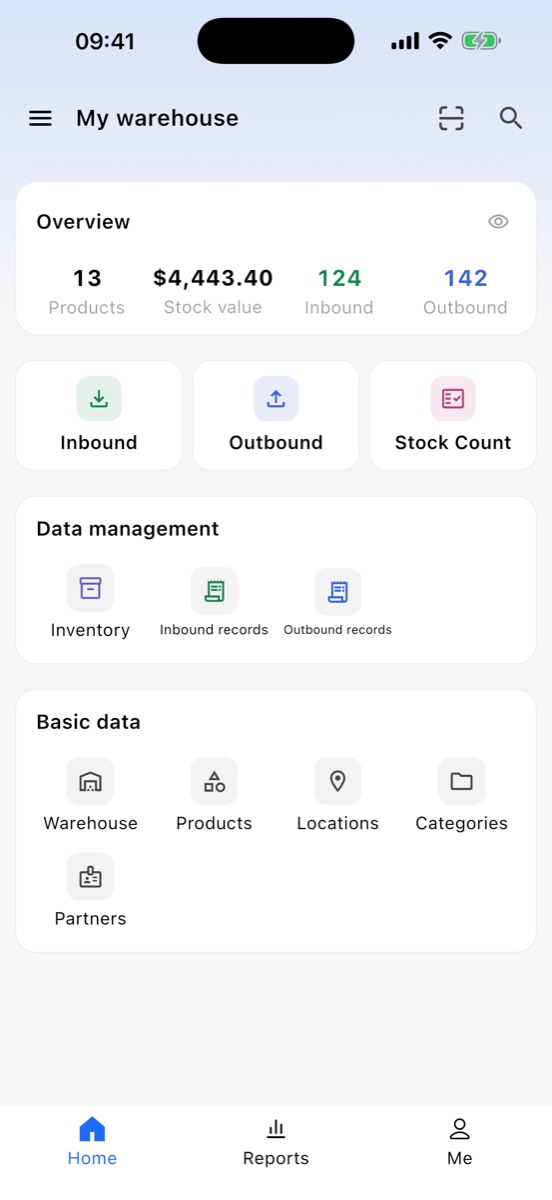552x1200 pixels.
Task: Tap the Products label under Basic data
Action: (214, 823)
